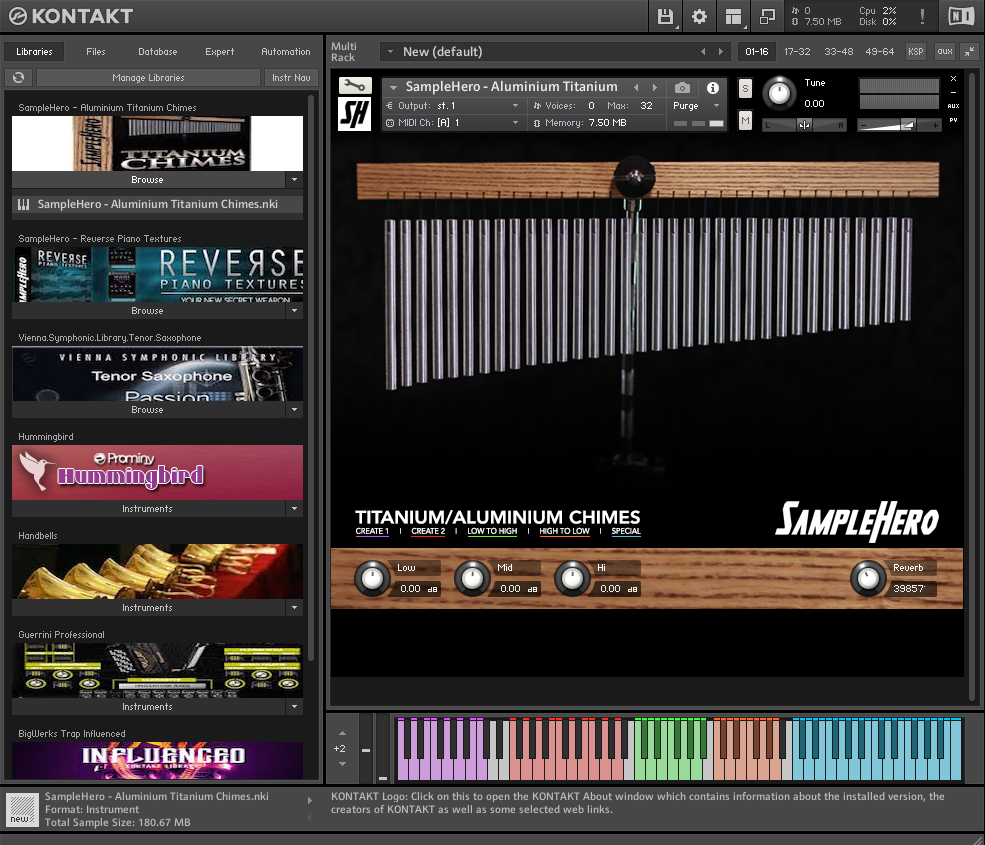
Task: Load Aluminium Titanium Chimes.nki file
Action: [x=157, y=204]
